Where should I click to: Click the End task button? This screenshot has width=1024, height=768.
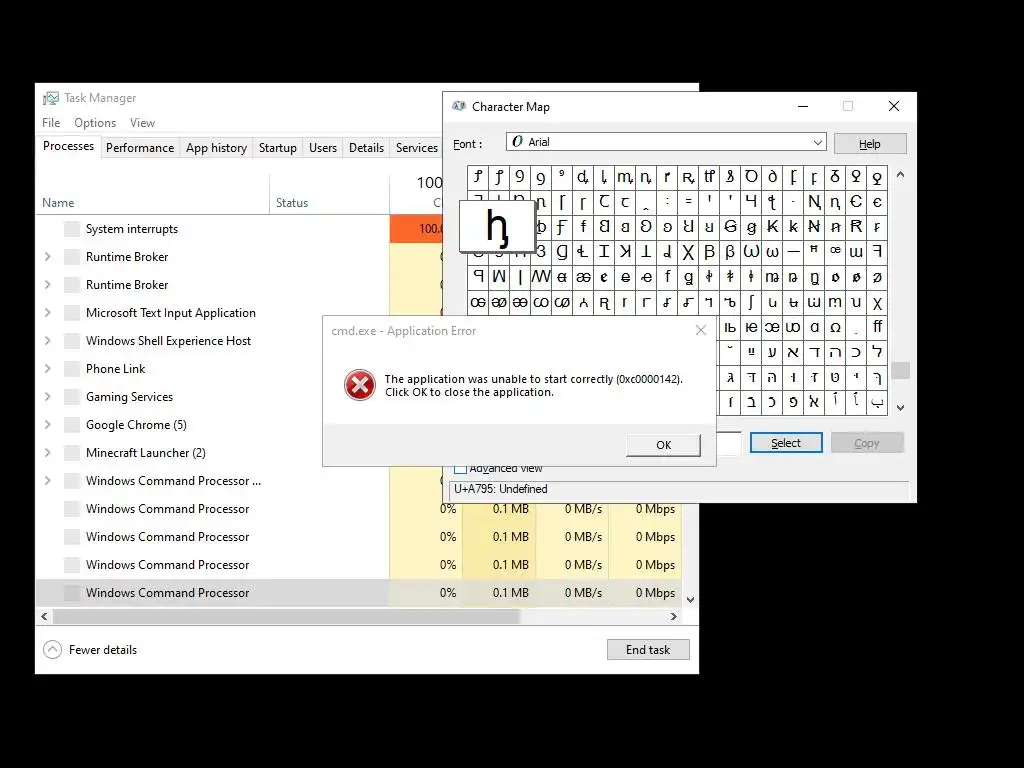pyautogui.click(x=648, y=650)
